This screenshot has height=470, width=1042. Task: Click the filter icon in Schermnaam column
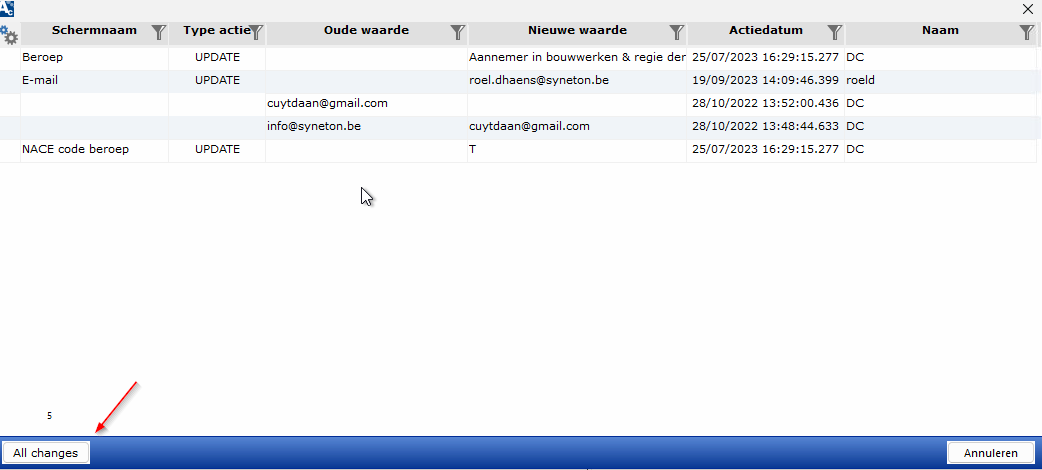158,33
